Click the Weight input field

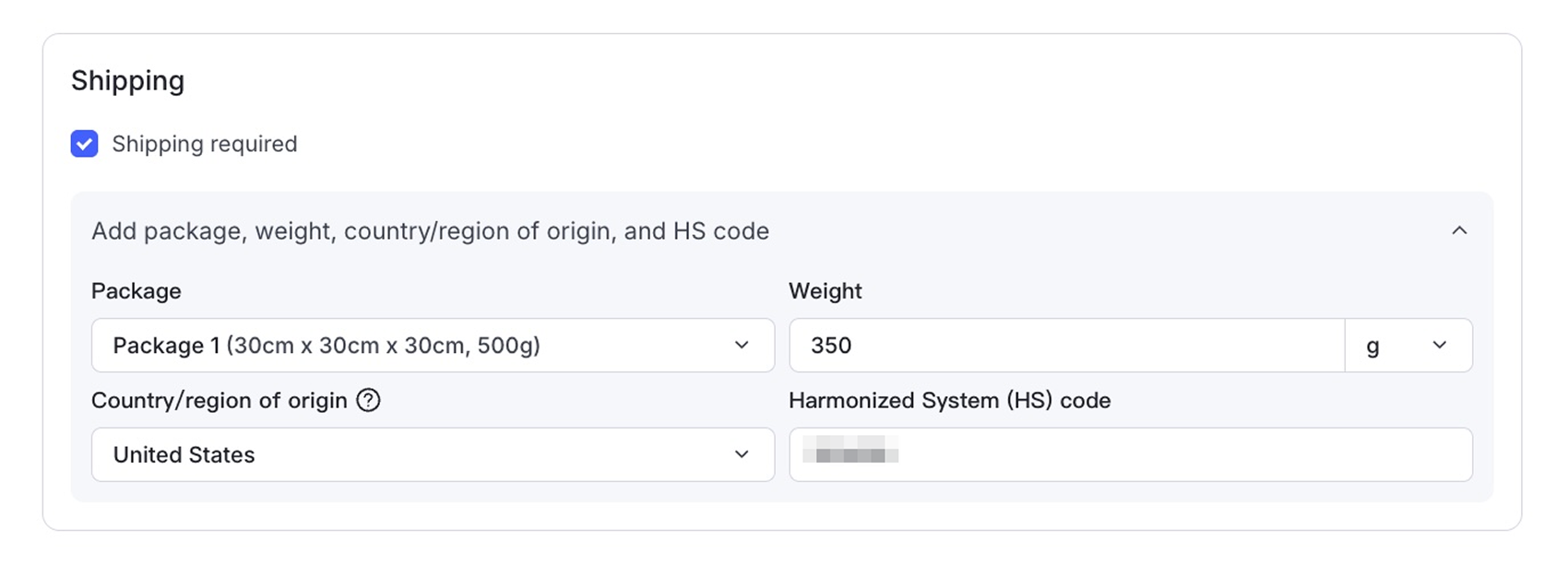1067,346
